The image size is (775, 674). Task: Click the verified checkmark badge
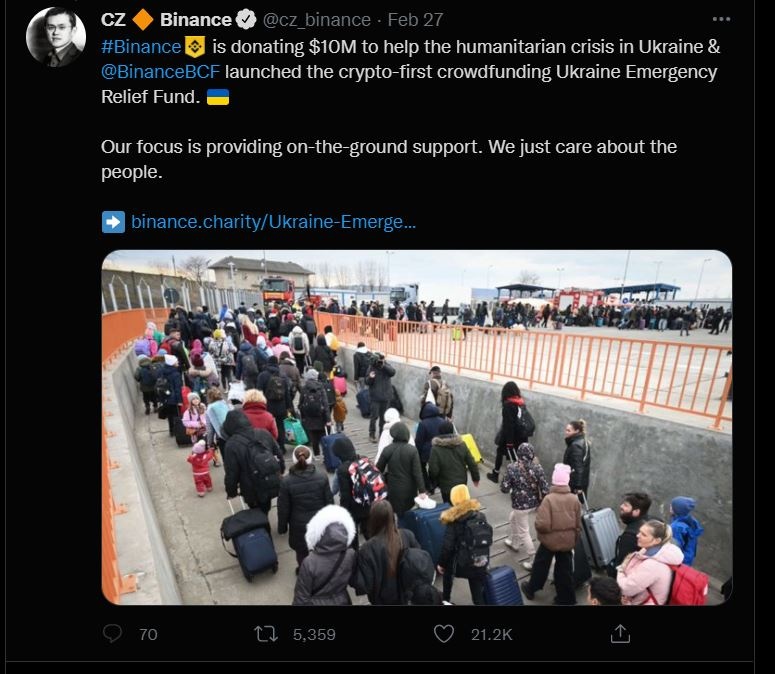tap(246, 19)
